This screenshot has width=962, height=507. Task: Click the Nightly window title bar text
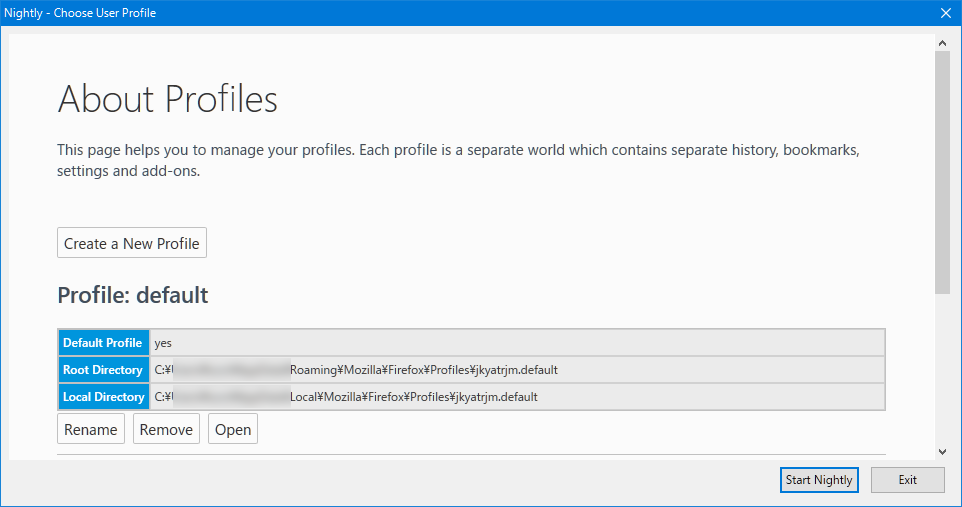point(81,13)
